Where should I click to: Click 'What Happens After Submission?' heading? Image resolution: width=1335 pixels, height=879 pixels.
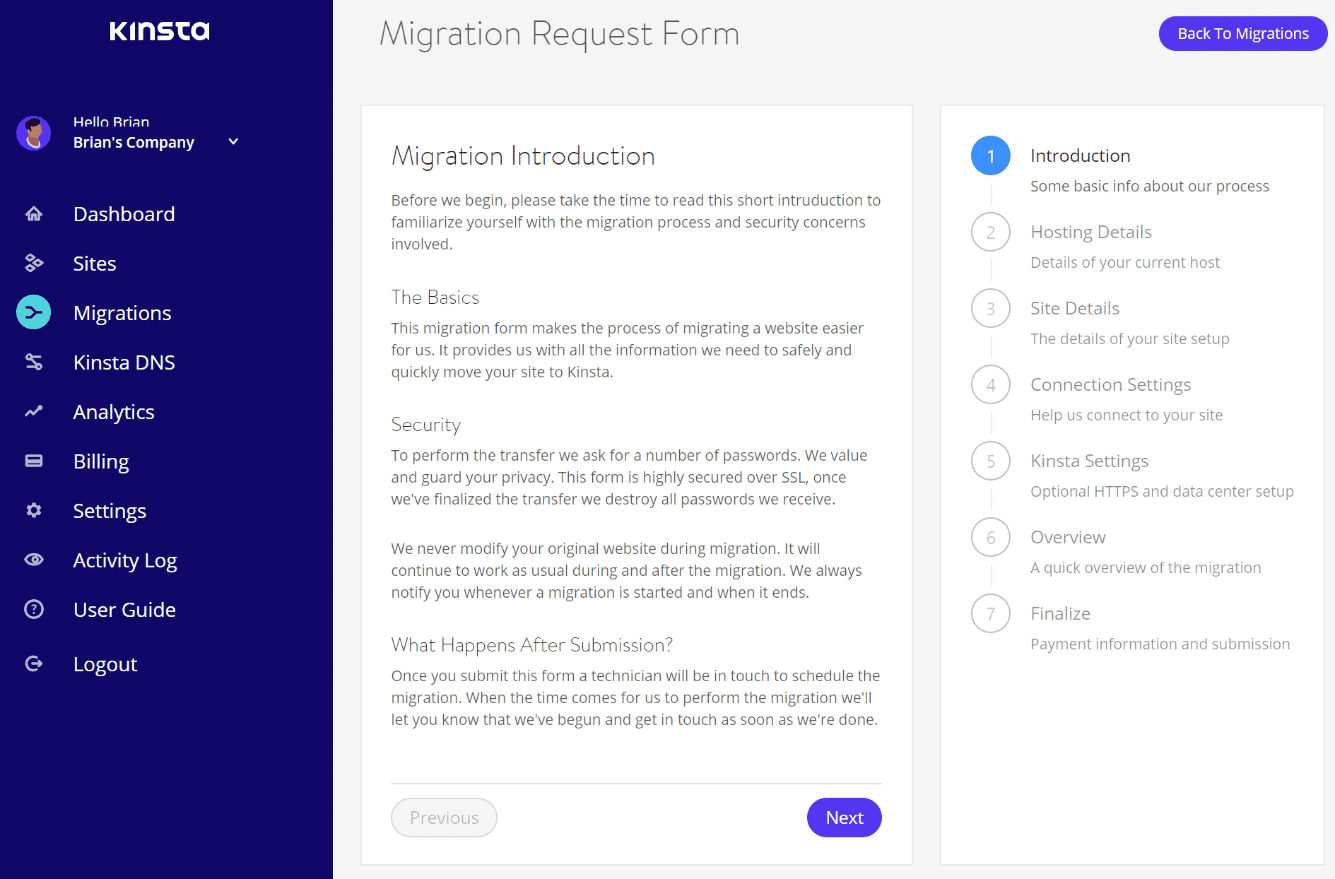pos(532,645)
